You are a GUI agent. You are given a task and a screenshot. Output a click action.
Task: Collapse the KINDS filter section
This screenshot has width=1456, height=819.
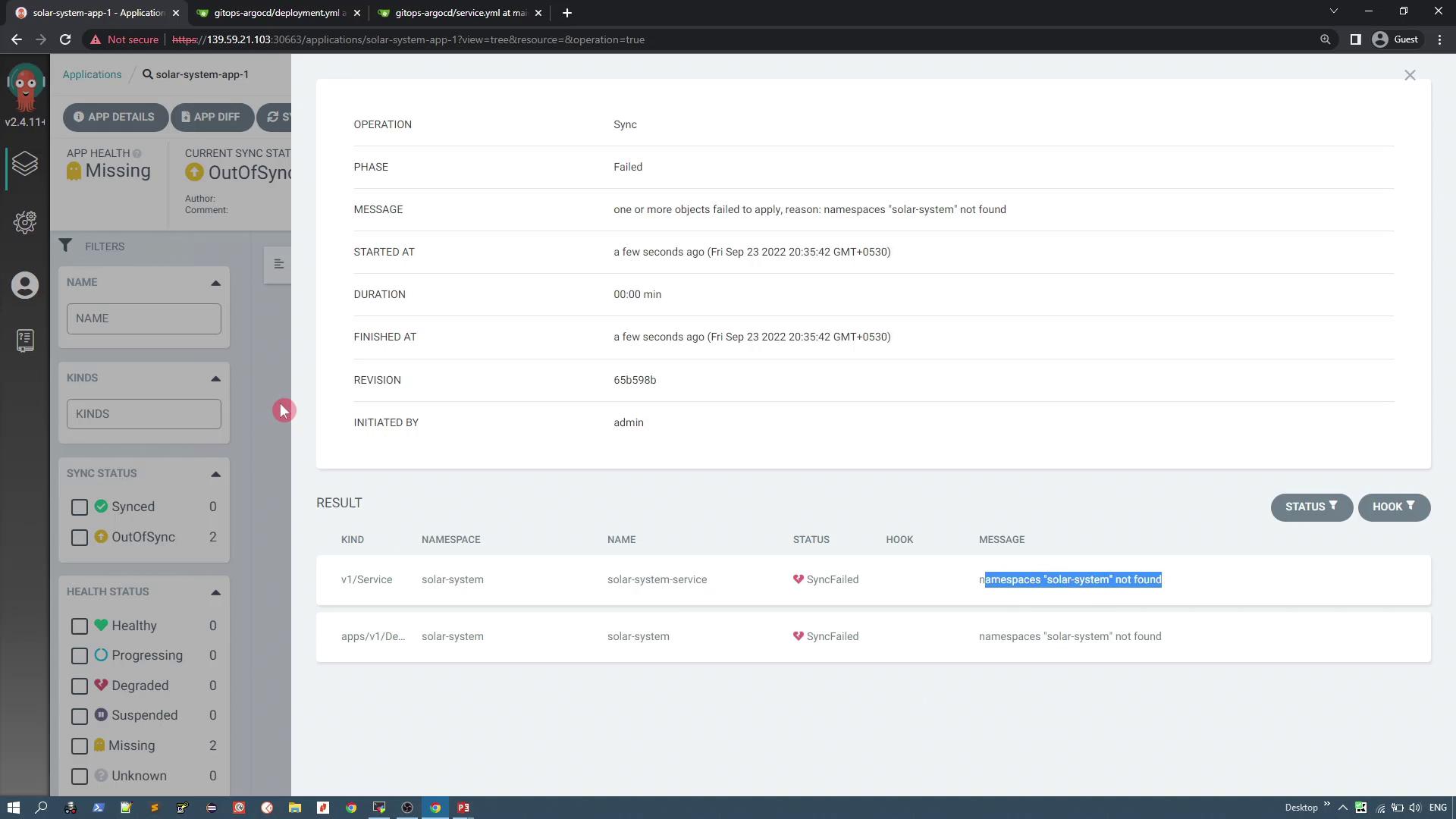(215, 378)
